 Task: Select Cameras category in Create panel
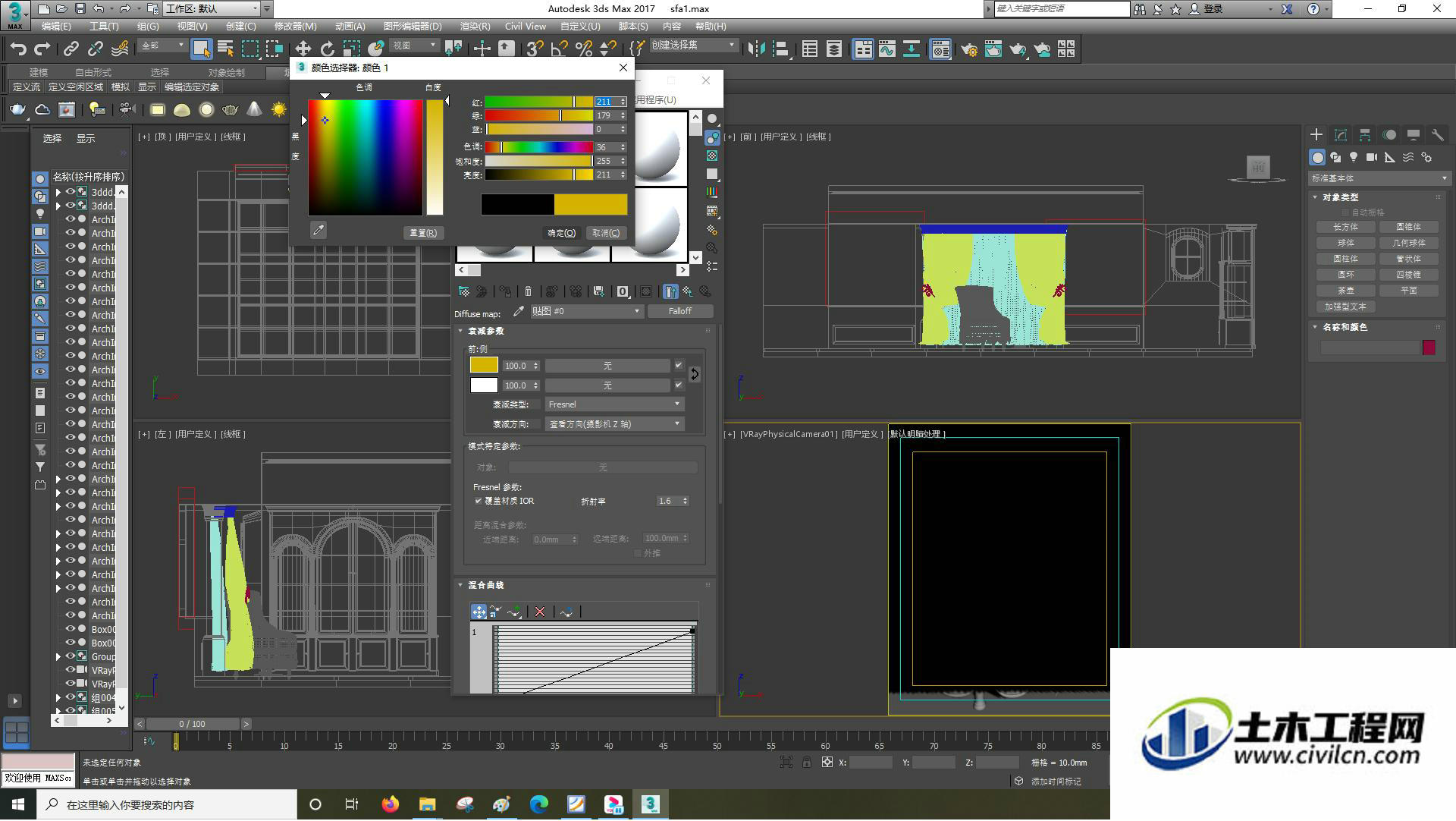click(1372, 157)
